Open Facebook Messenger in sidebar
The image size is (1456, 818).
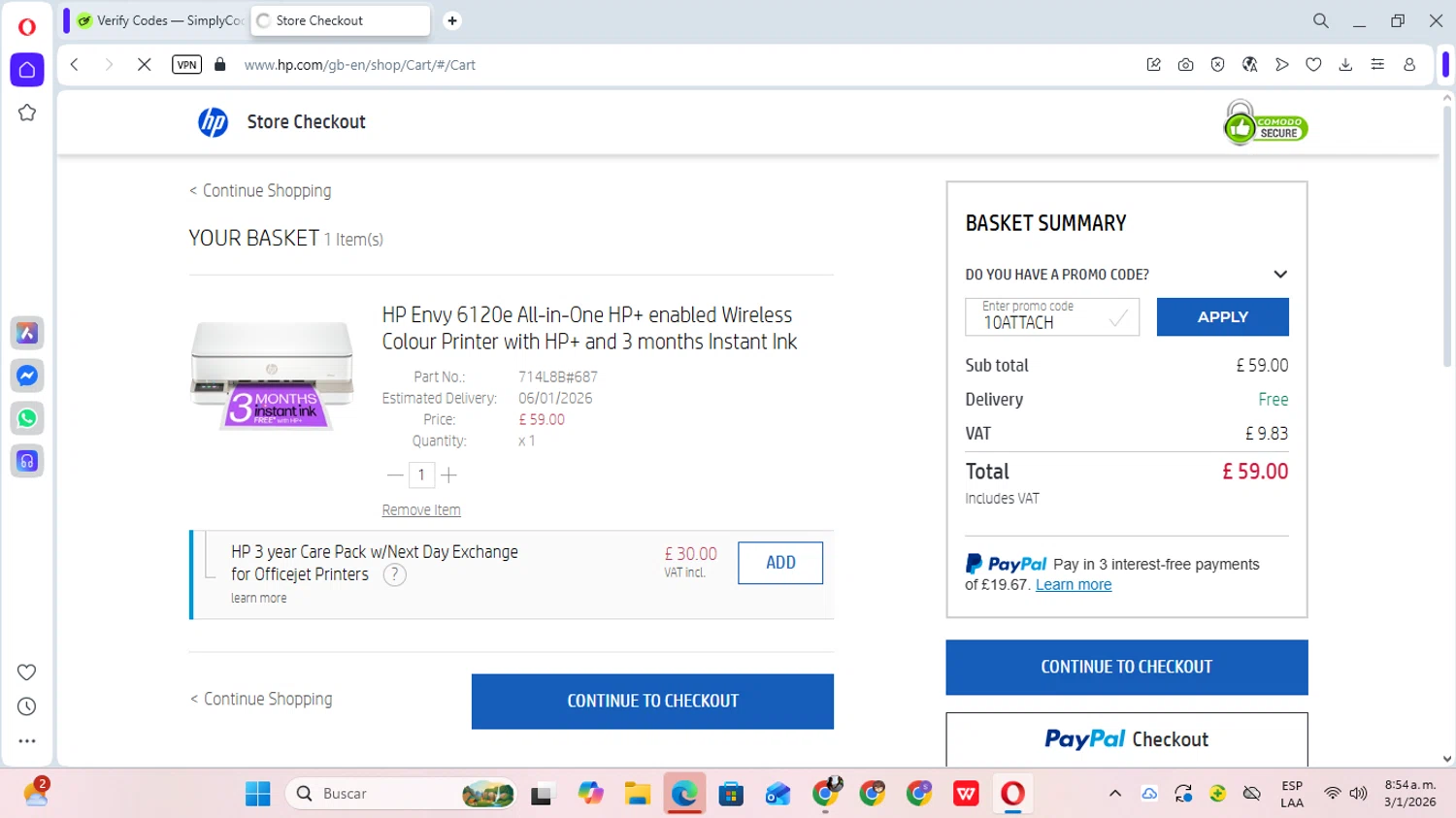pos(27,376)
